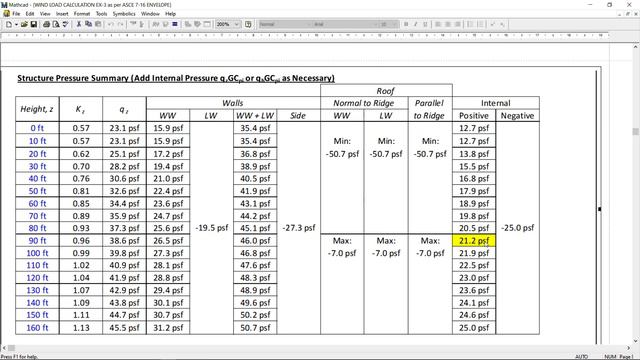The height and width of the screenshot is (360, 640).
Task: Copy the selected region via toolbar
Action: pos(88,24)
